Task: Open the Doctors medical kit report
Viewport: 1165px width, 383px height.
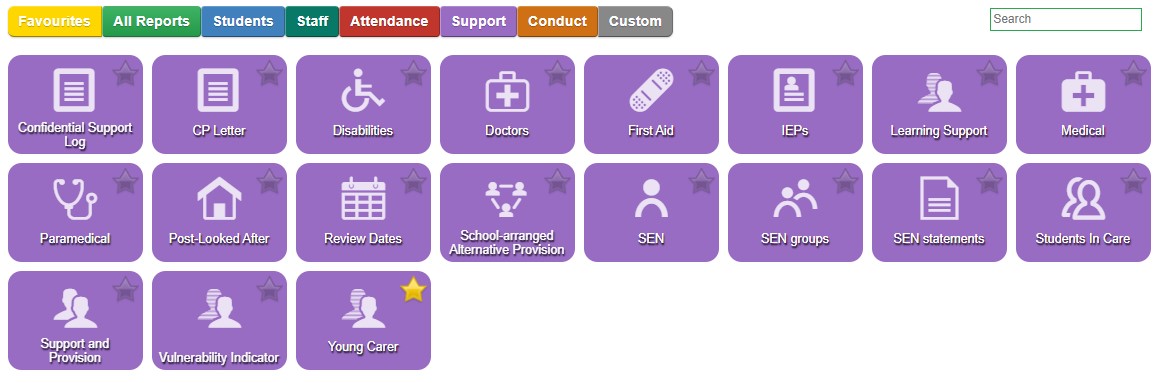Action: 507,104
